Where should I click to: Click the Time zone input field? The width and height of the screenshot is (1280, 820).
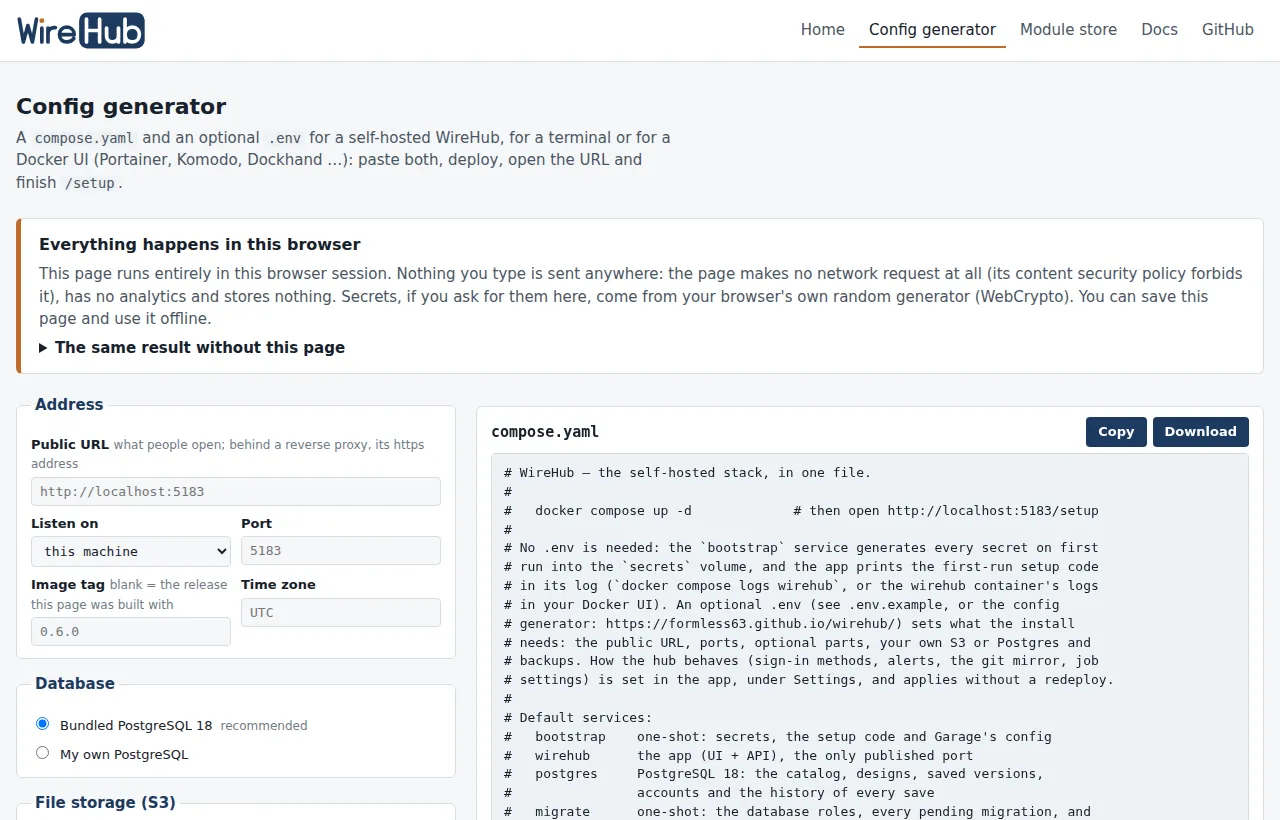(x=341, y=612)
